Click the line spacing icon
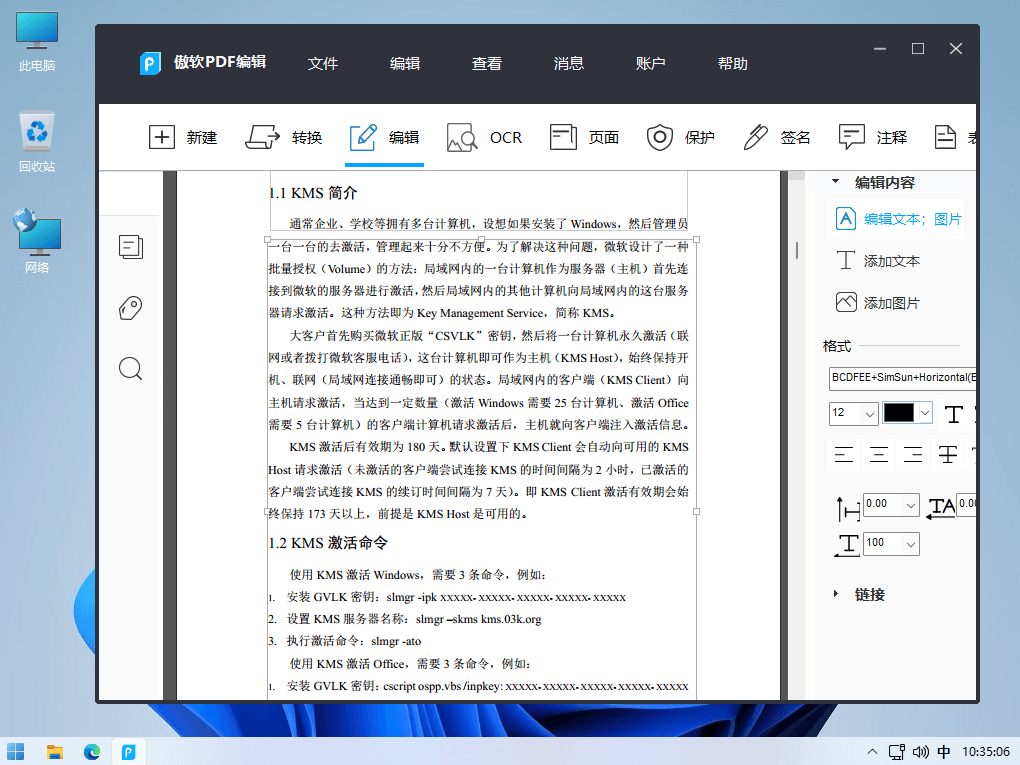 tap(848, 509)
